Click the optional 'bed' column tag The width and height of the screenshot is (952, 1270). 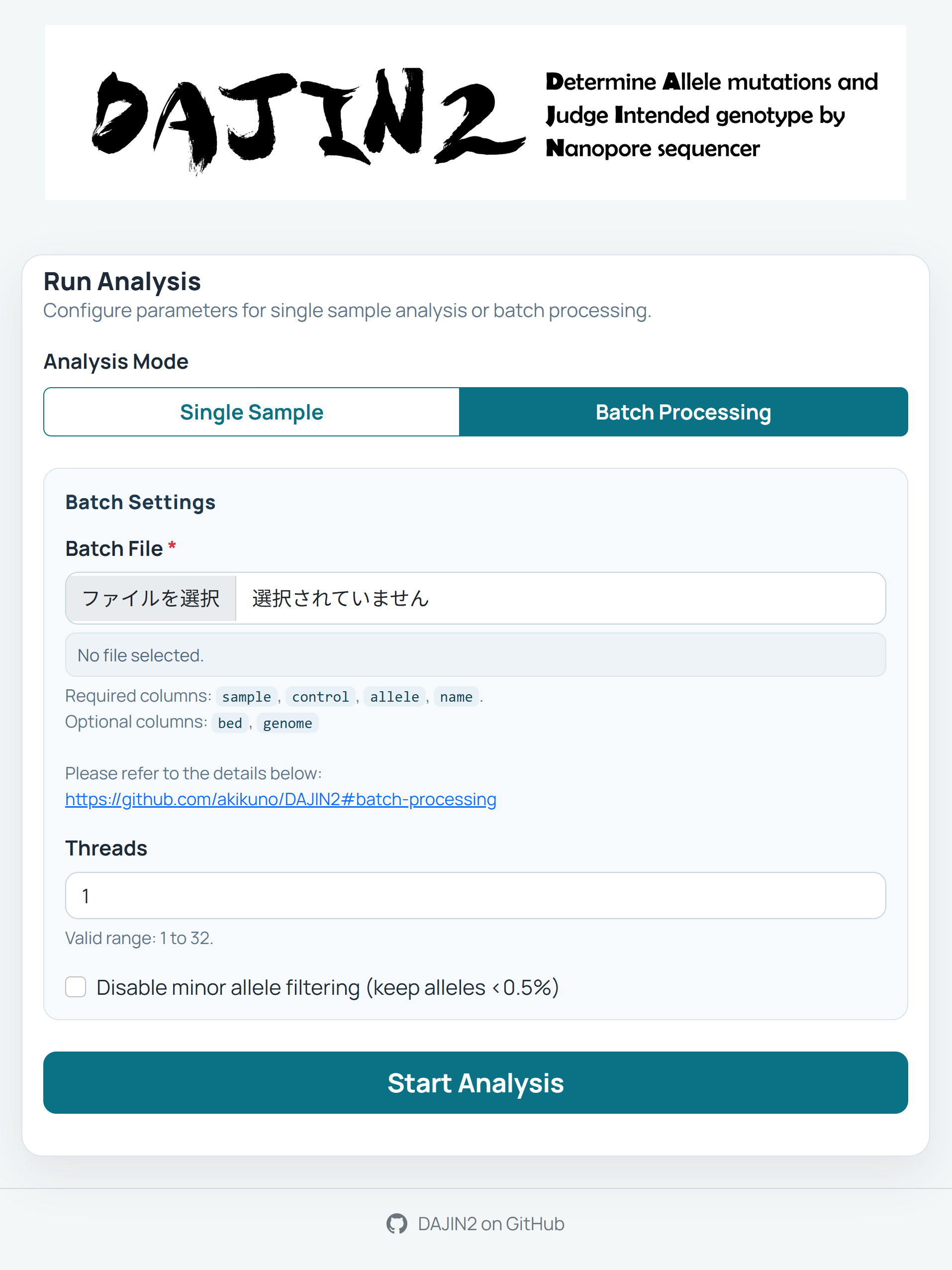click(x=229, y=724)
